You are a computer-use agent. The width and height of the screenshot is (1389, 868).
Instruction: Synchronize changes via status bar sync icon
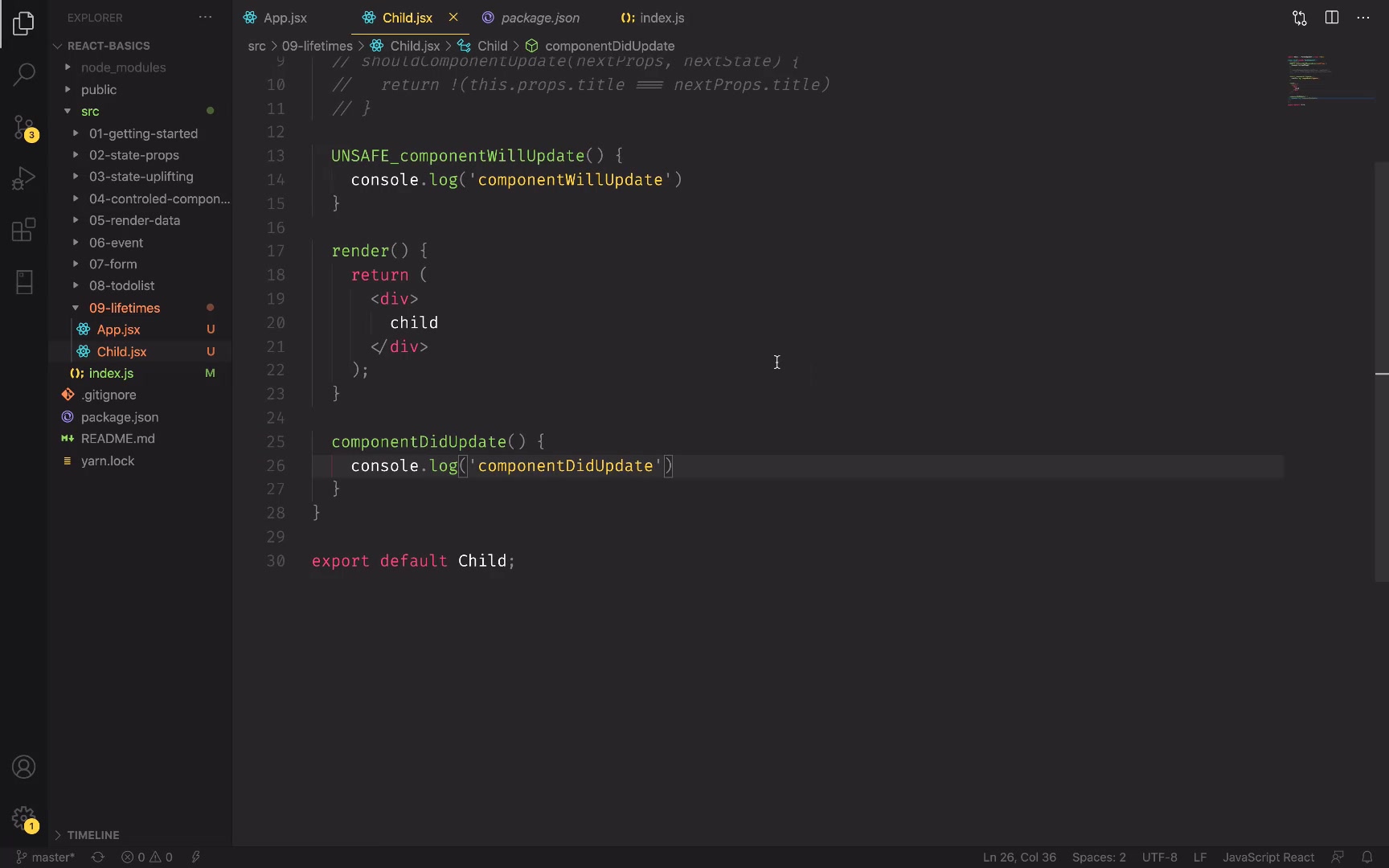coord(98,858)
